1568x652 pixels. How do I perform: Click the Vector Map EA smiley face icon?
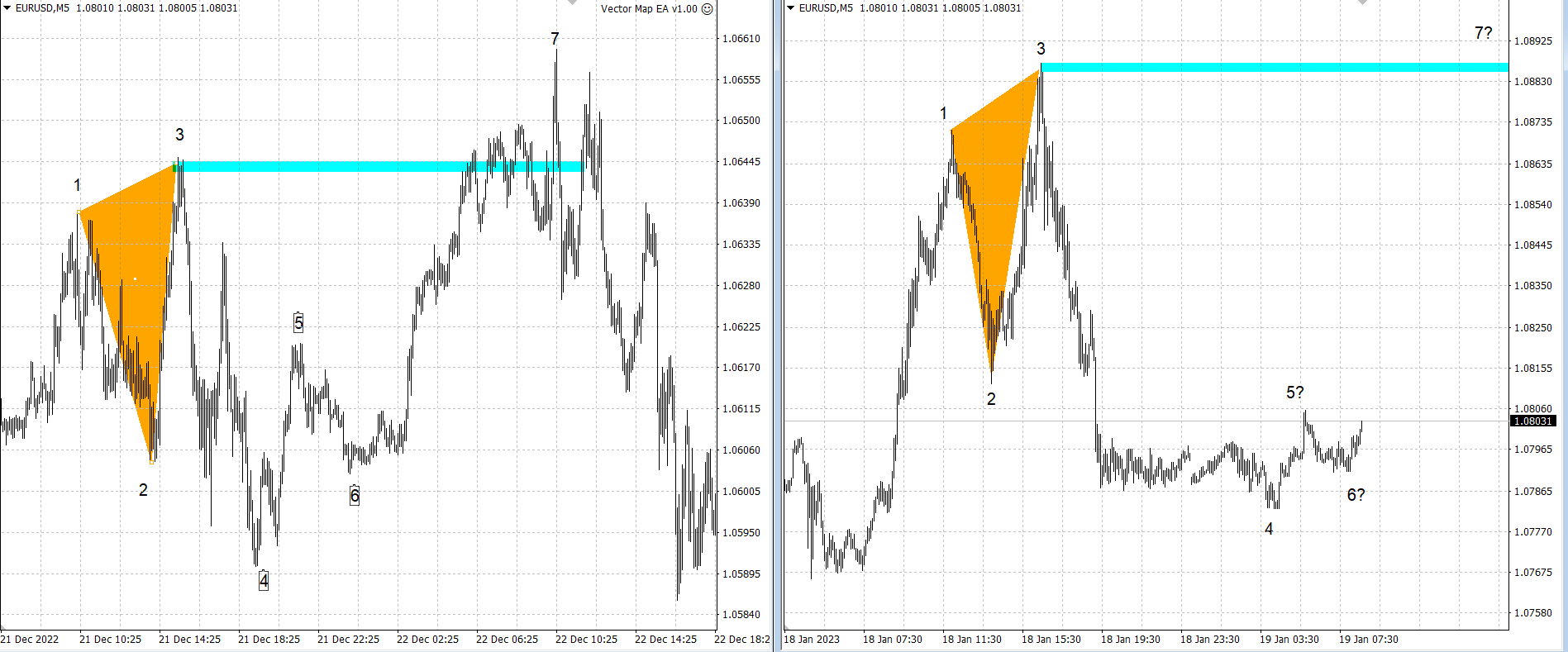[x=707, y=9]
